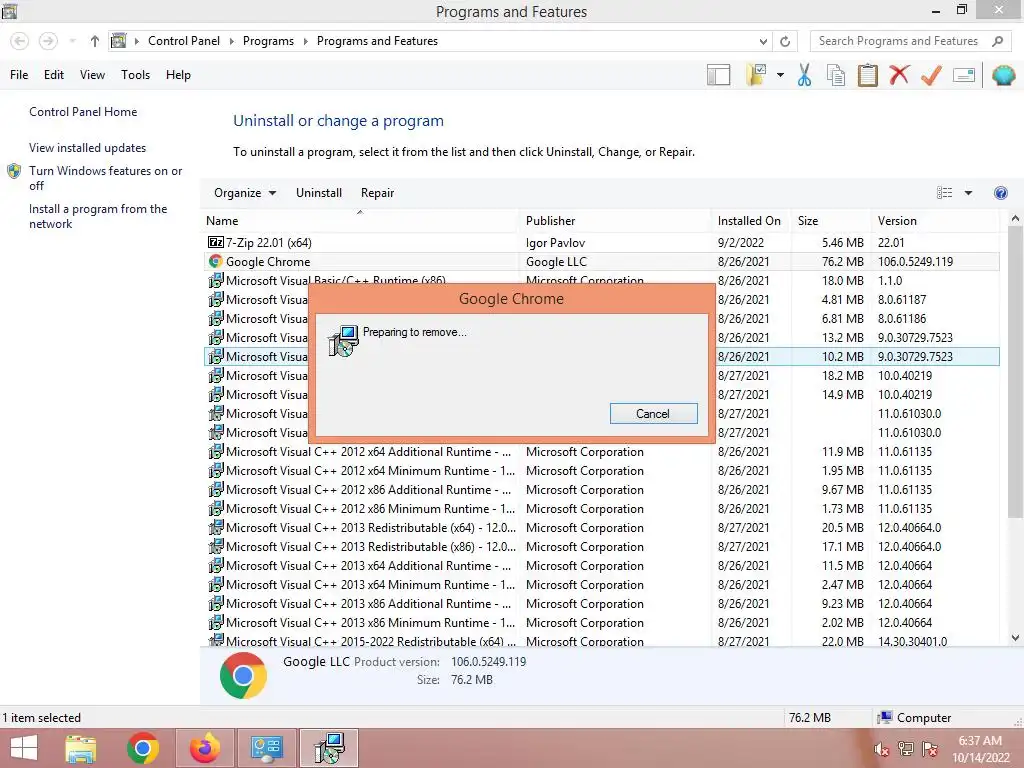Viewport: 1024px width, 768px height.
Task: Click the change view icon
Action: tap(944, 193)
